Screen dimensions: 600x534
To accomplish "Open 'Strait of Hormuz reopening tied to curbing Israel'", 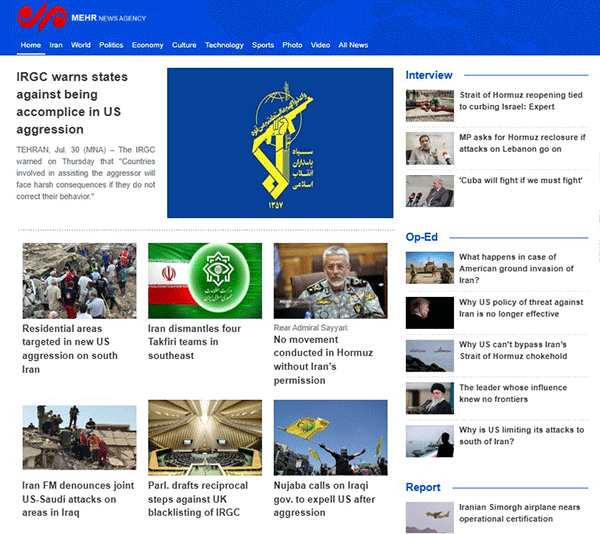I will tap(521, 101).
